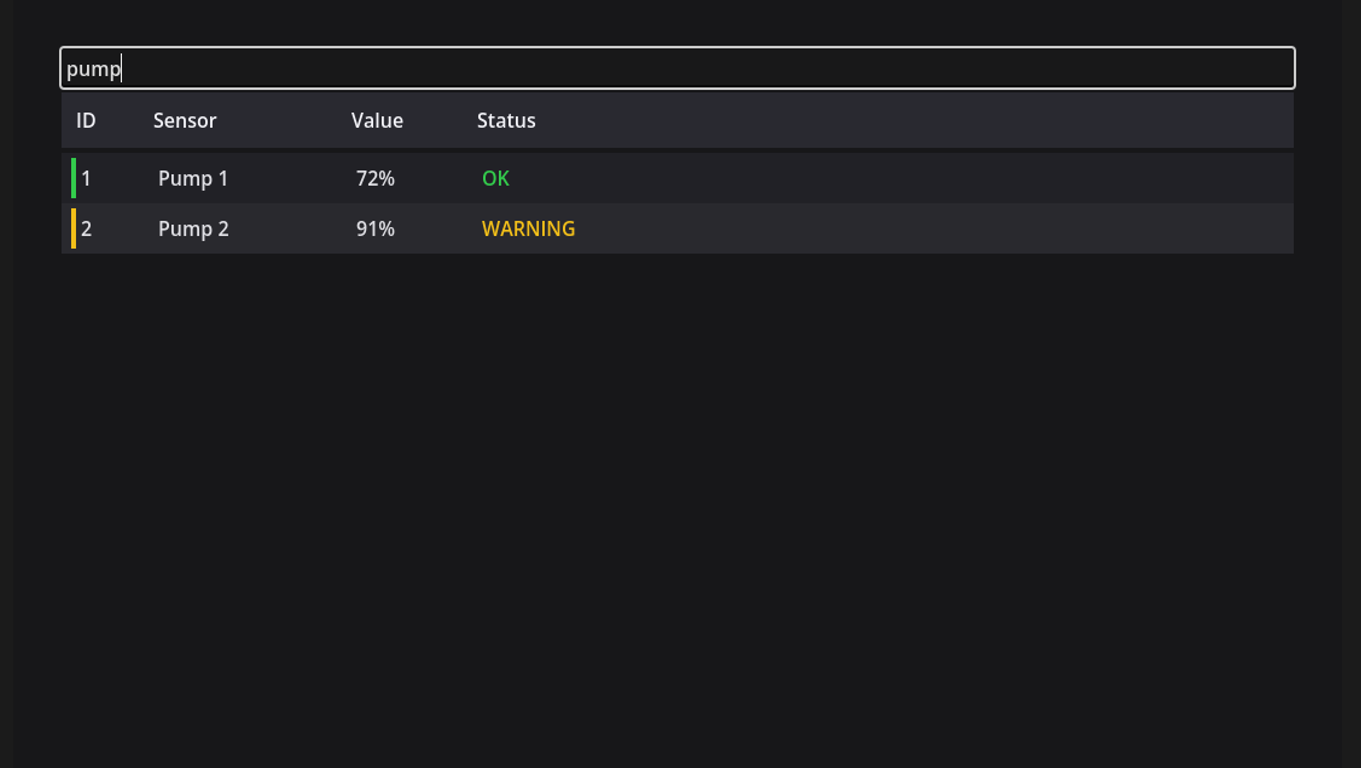Click the search field containing "pump"
Screen dimensions: 1361x768
[x=677, y=68]
